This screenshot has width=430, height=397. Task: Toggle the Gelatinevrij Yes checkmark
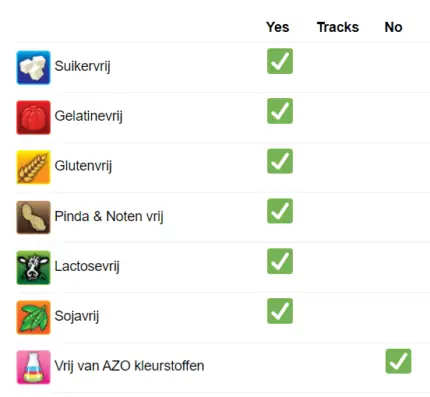tap(280, 111)
